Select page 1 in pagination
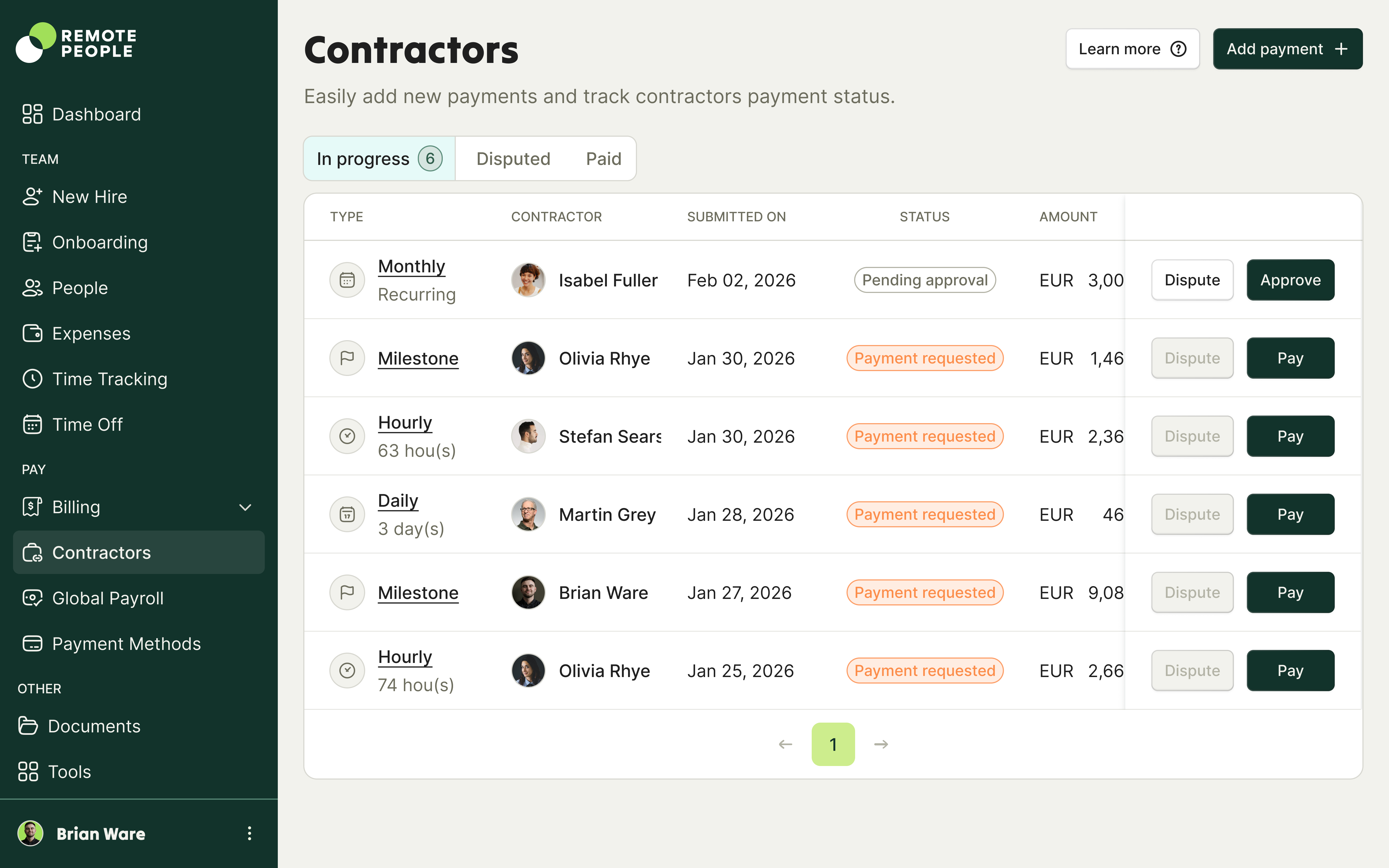The image size is (1389, 868). (x=833, y=745)
